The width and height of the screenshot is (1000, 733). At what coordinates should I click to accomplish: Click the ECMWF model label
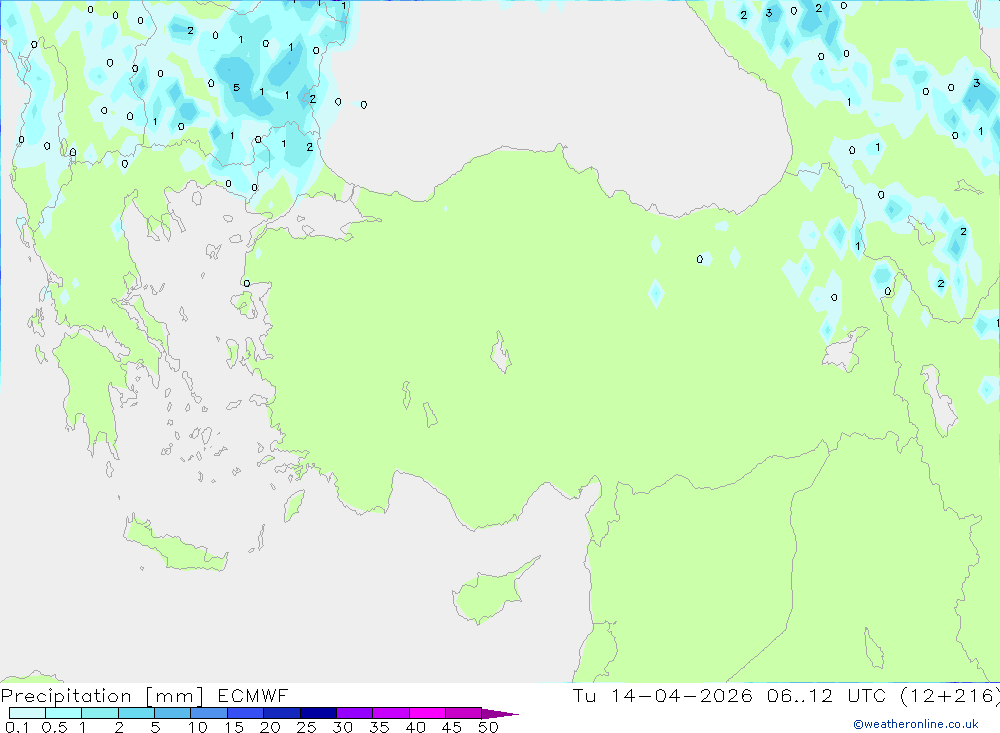click(x=253, y=696)
